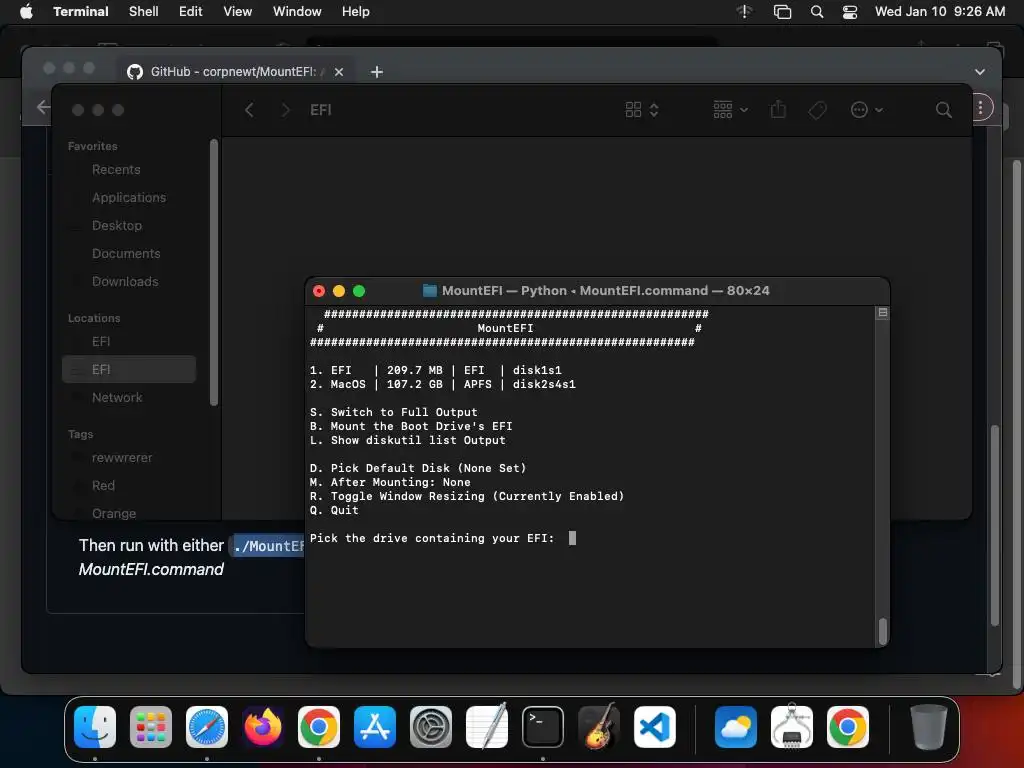Click the terminal input prompt cursor
Viewport: 1024px width, 768px height.
click(572, 538)
